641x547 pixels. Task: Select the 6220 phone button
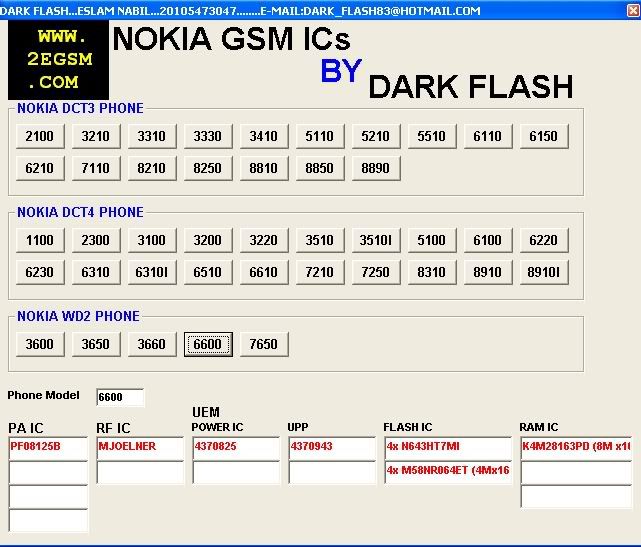point(544,240)
